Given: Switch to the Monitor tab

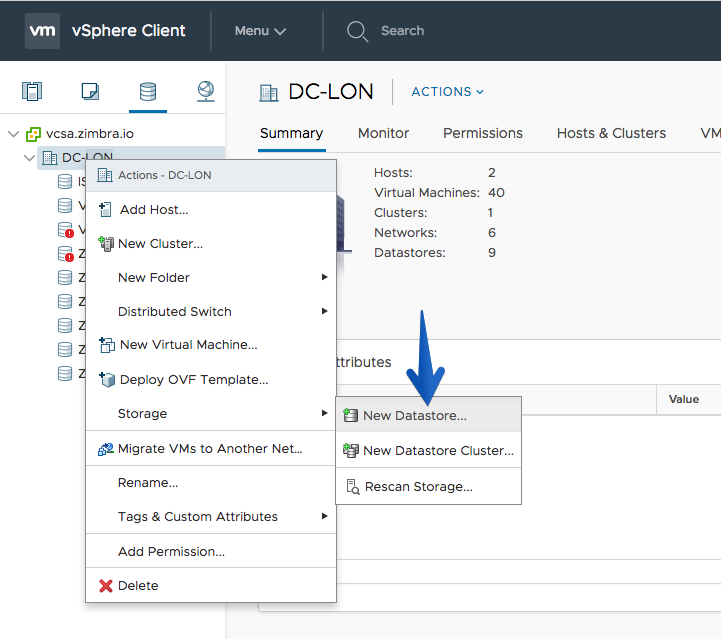Looking at the screenshot, I should click(383, 133).
